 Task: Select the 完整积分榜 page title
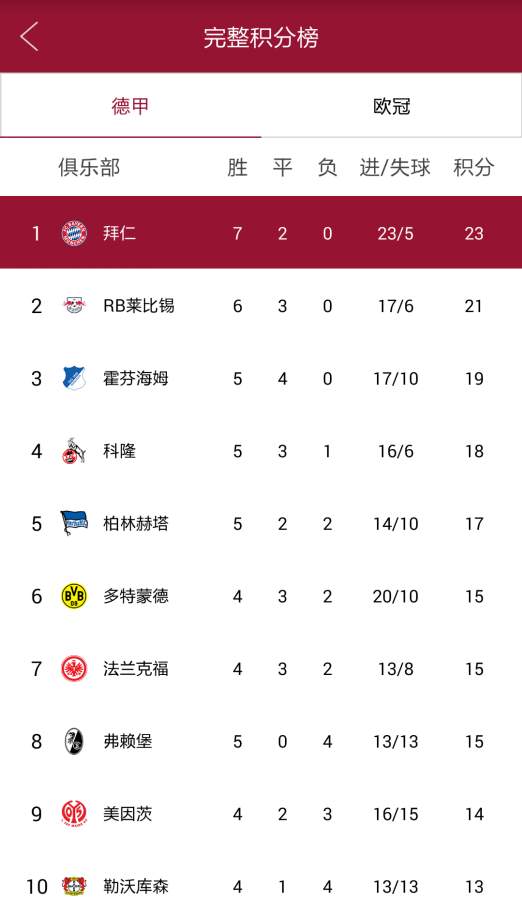[261, 37]
